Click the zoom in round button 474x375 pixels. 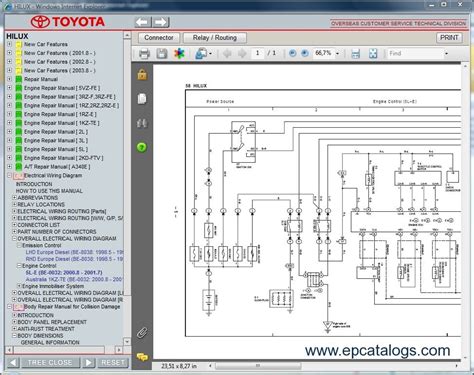pyautogui.click(x=305, y=53)
